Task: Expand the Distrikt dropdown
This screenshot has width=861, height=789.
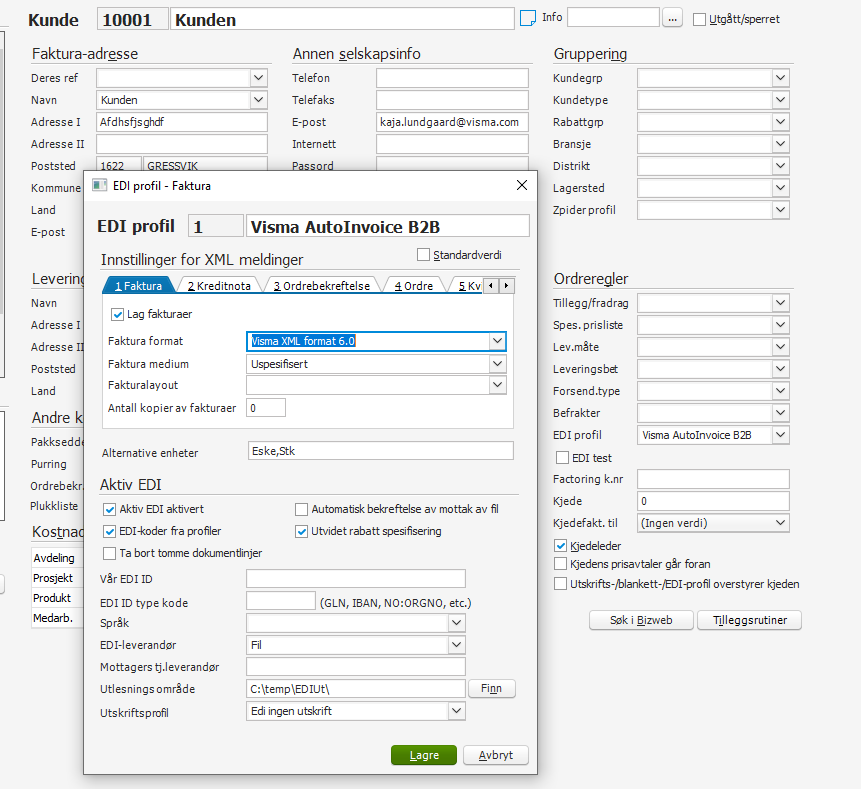Action: [x=780, y=166]
